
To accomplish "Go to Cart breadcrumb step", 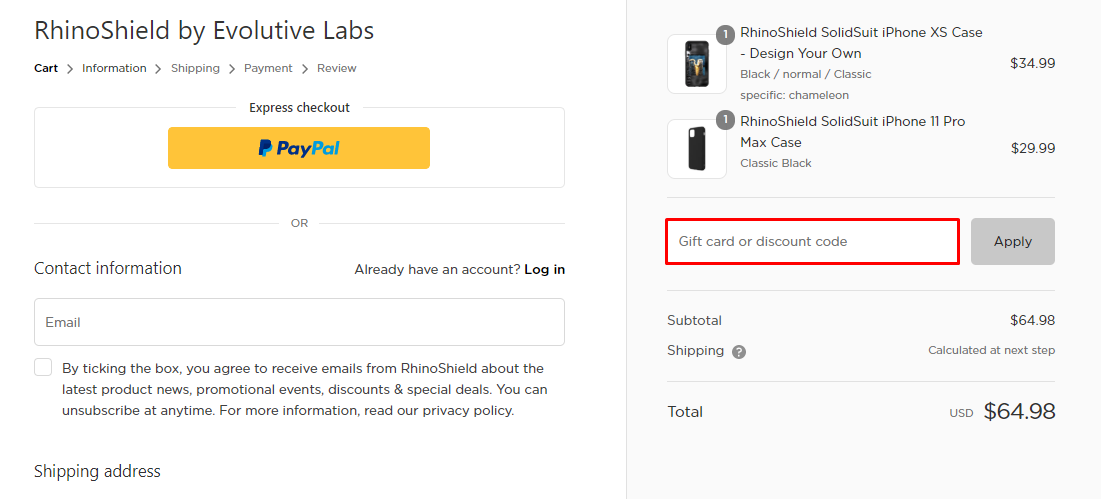I will coord(46,68).
